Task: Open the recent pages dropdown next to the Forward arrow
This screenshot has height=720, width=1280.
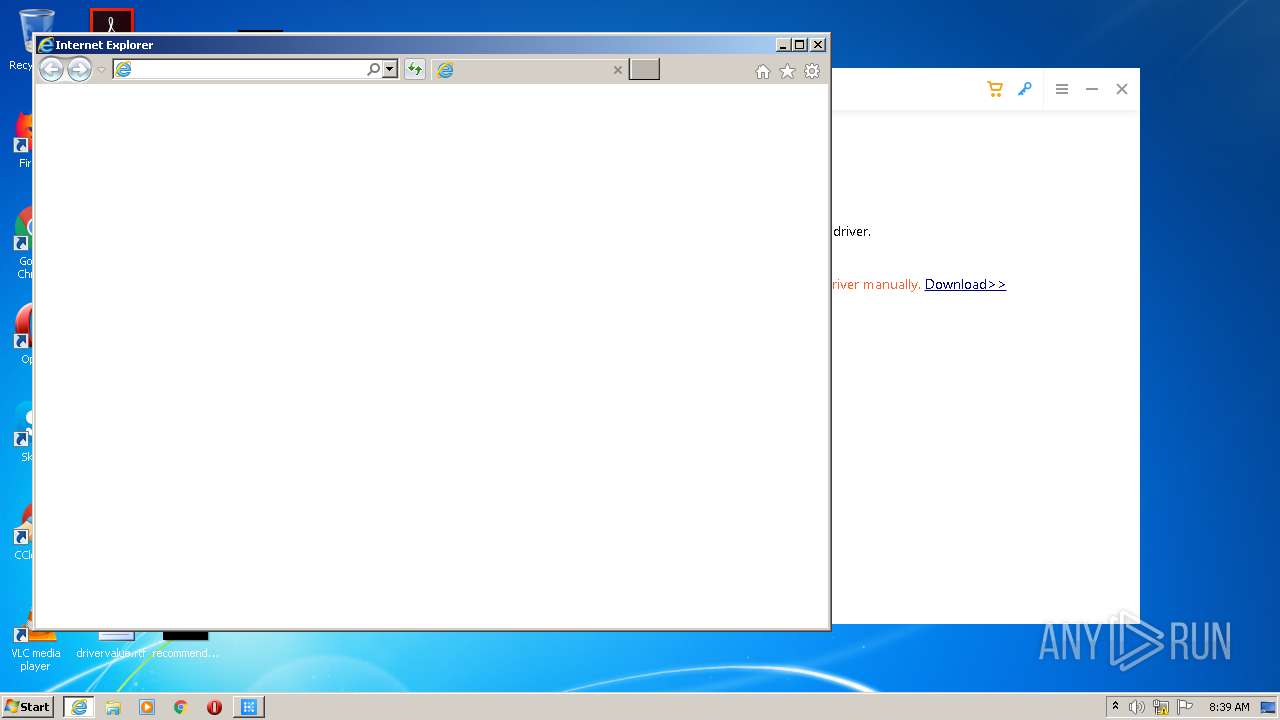Action: pyautogui.click(x=101, y=70)
